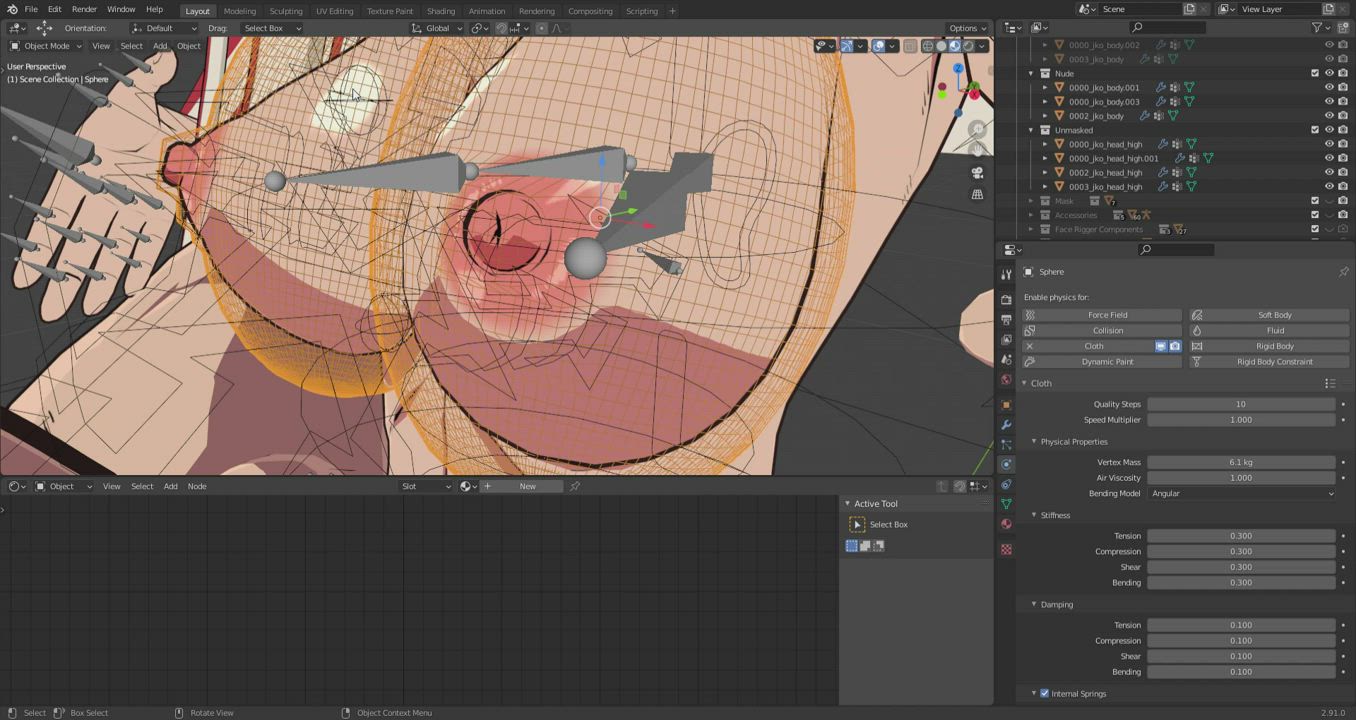Viewport: 1356px width, 720px height.
Task: Switch to the Sculpting workspace tab
Action: pyautogui.click(x=285, y=11)
